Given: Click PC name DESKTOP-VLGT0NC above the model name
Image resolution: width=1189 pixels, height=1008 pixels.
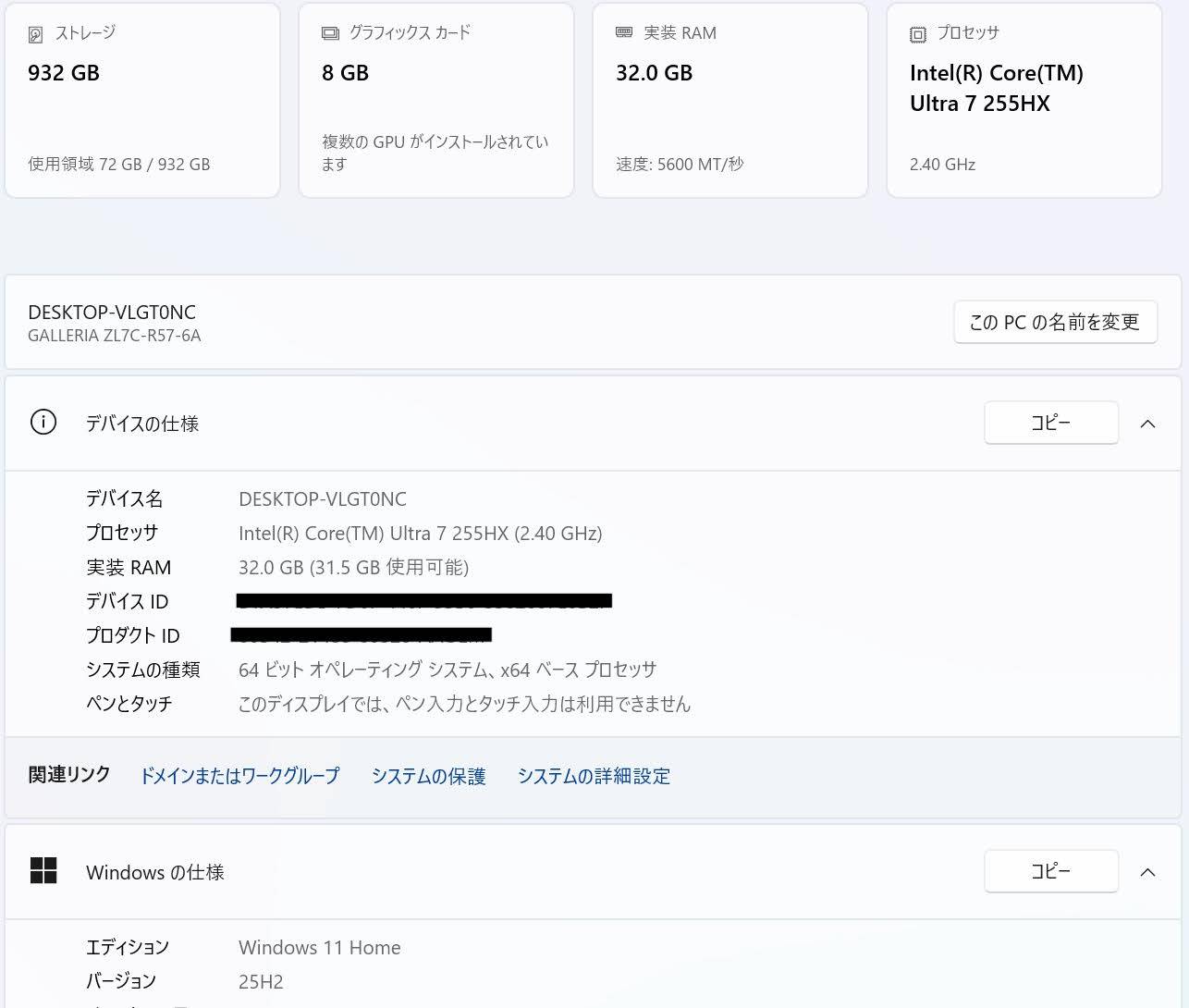Looking at the screenshot, I should pos(112,313).
